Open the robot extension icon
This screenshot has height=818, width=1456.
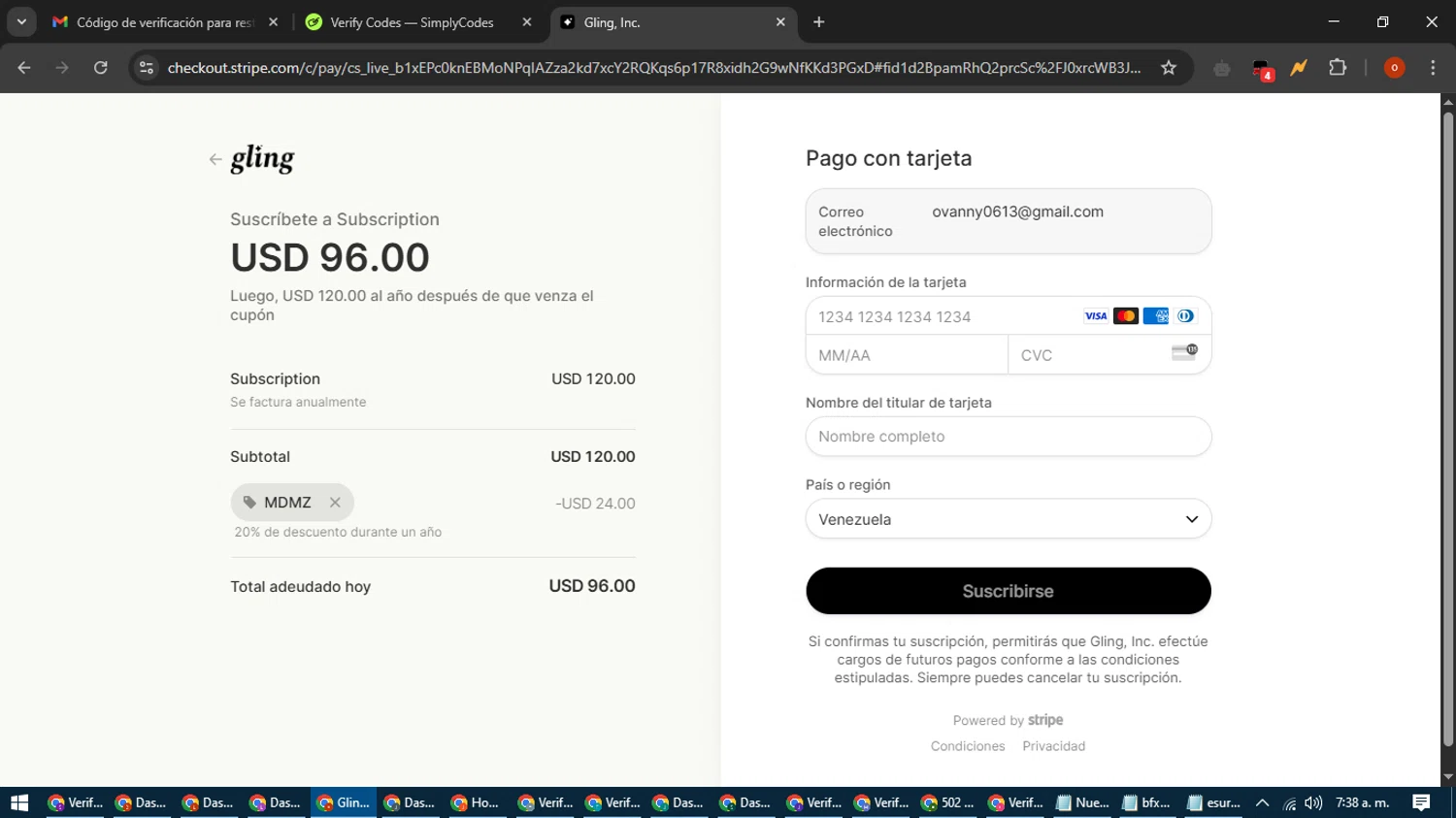(x=1222, y=68)
